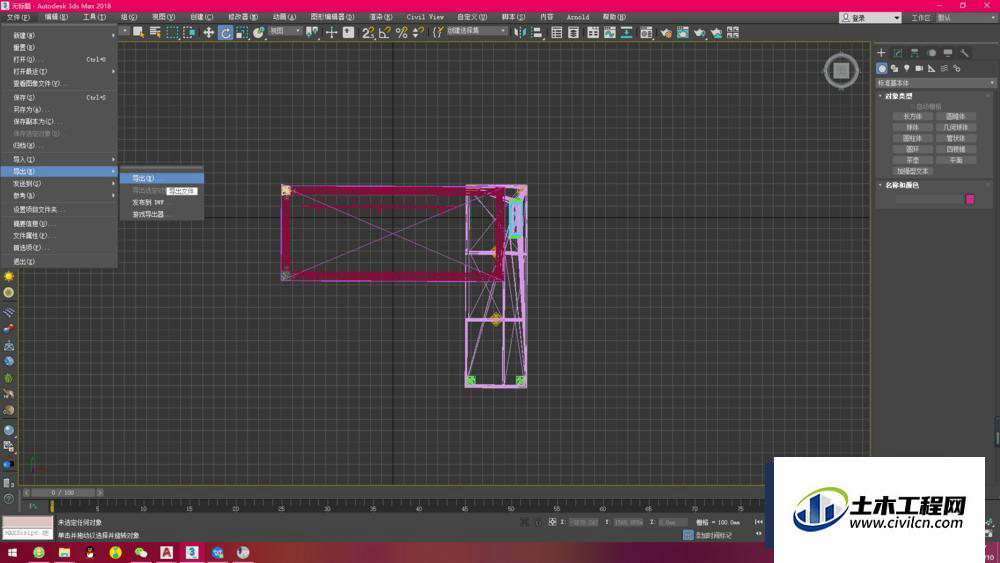Select Helpers category icon

[931, 68]
